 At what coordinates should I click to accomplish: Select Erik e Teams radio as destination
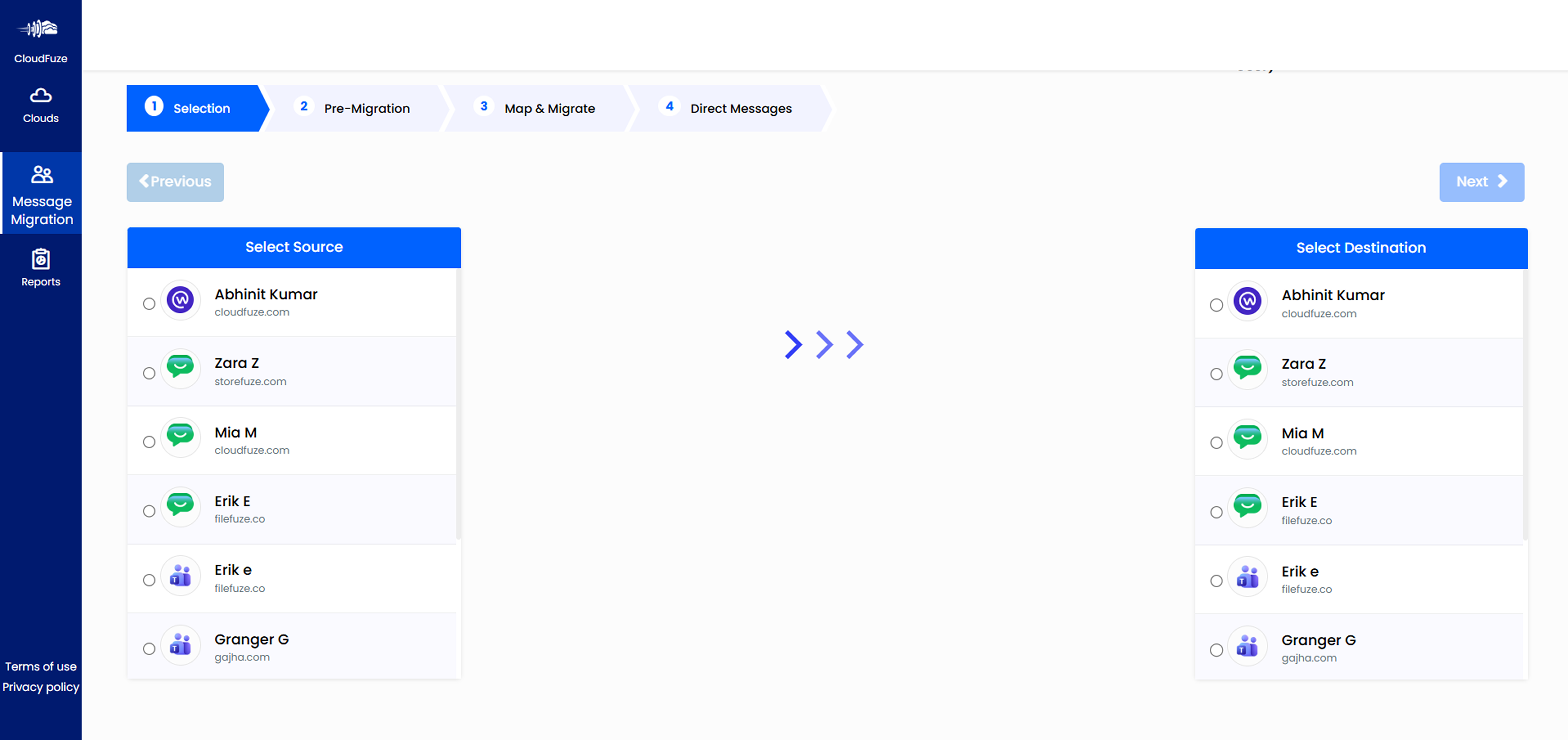coord(1216,581)
